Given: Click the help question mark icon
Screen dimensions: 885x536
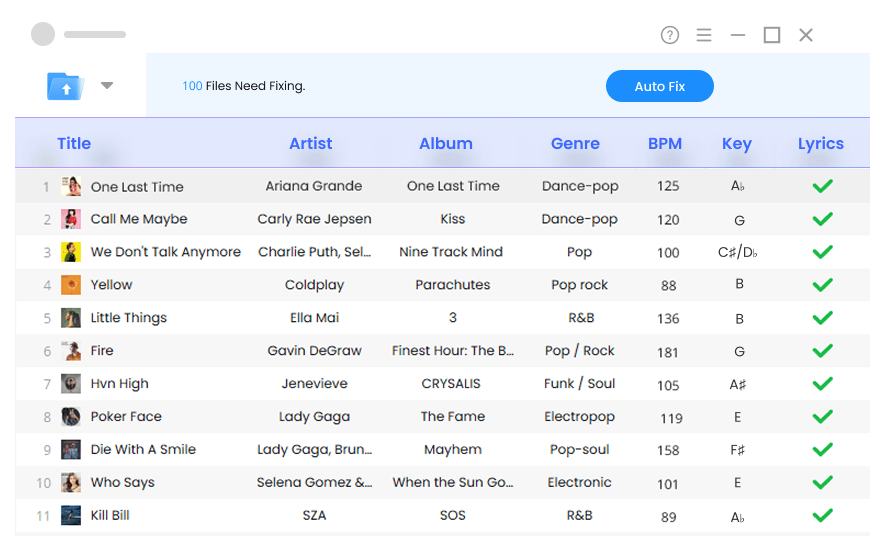Looking at the screenshot, I should point(669,35).
